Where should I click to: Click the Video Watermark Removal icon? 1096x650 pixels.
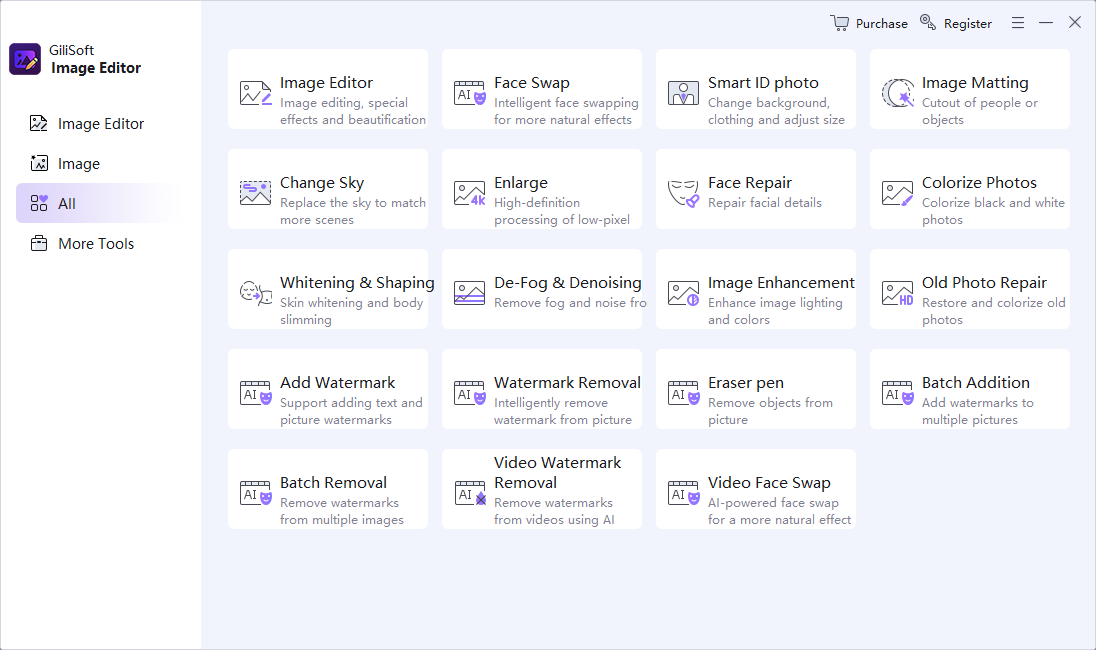click(x=470, y=493)
